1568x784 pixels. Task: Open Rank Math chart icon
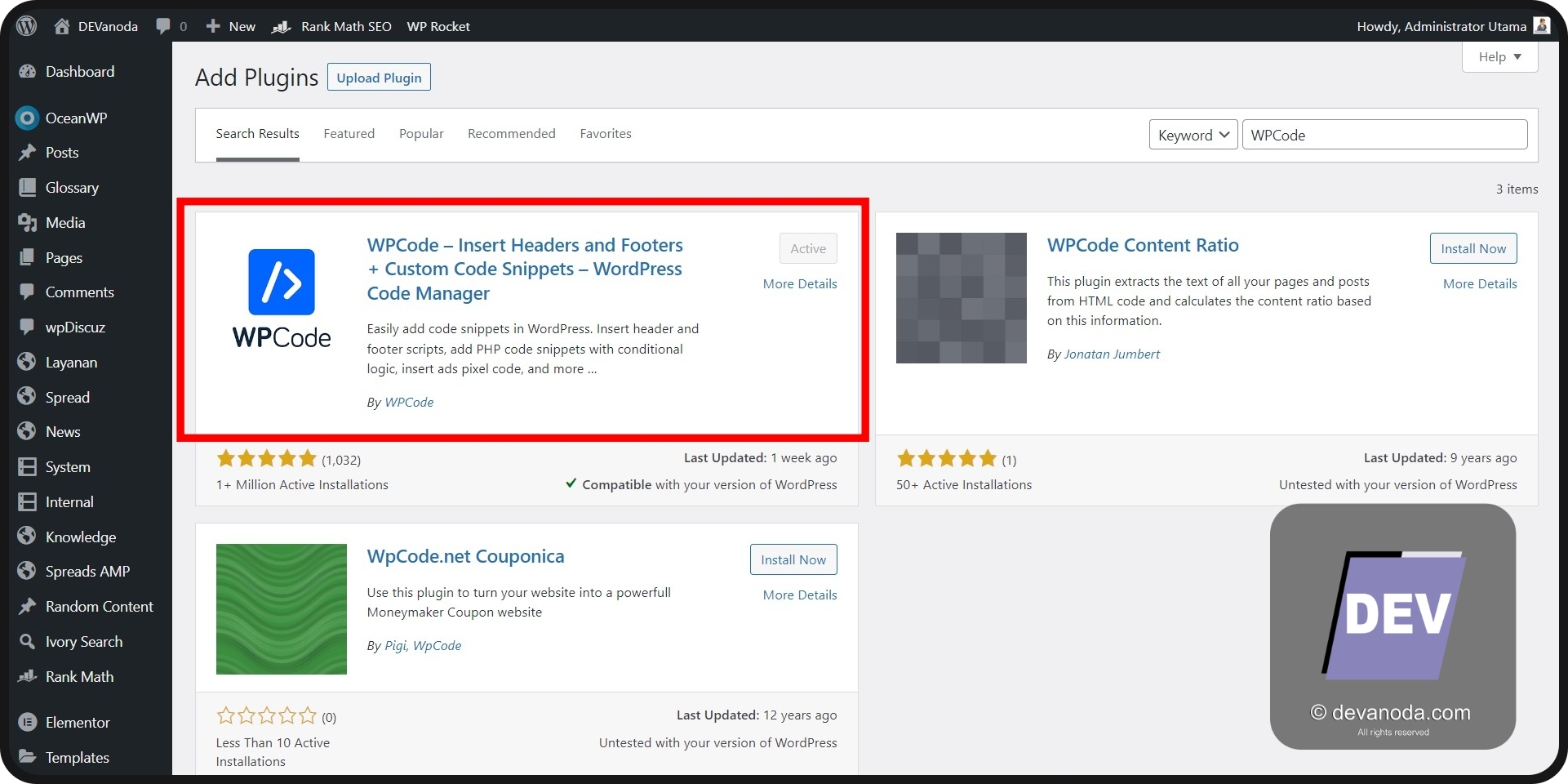28,677
